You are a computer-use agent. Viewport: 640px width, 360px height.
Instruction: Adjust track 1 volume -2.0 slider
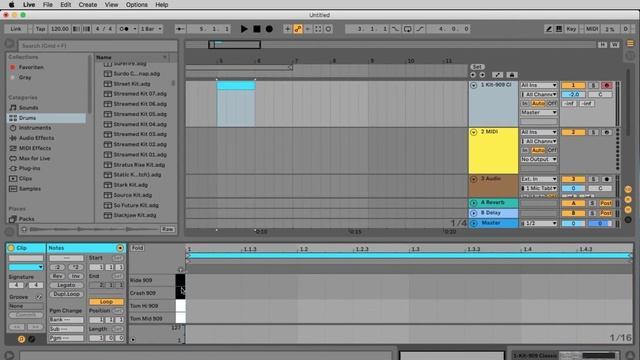(x=573, y=94)
